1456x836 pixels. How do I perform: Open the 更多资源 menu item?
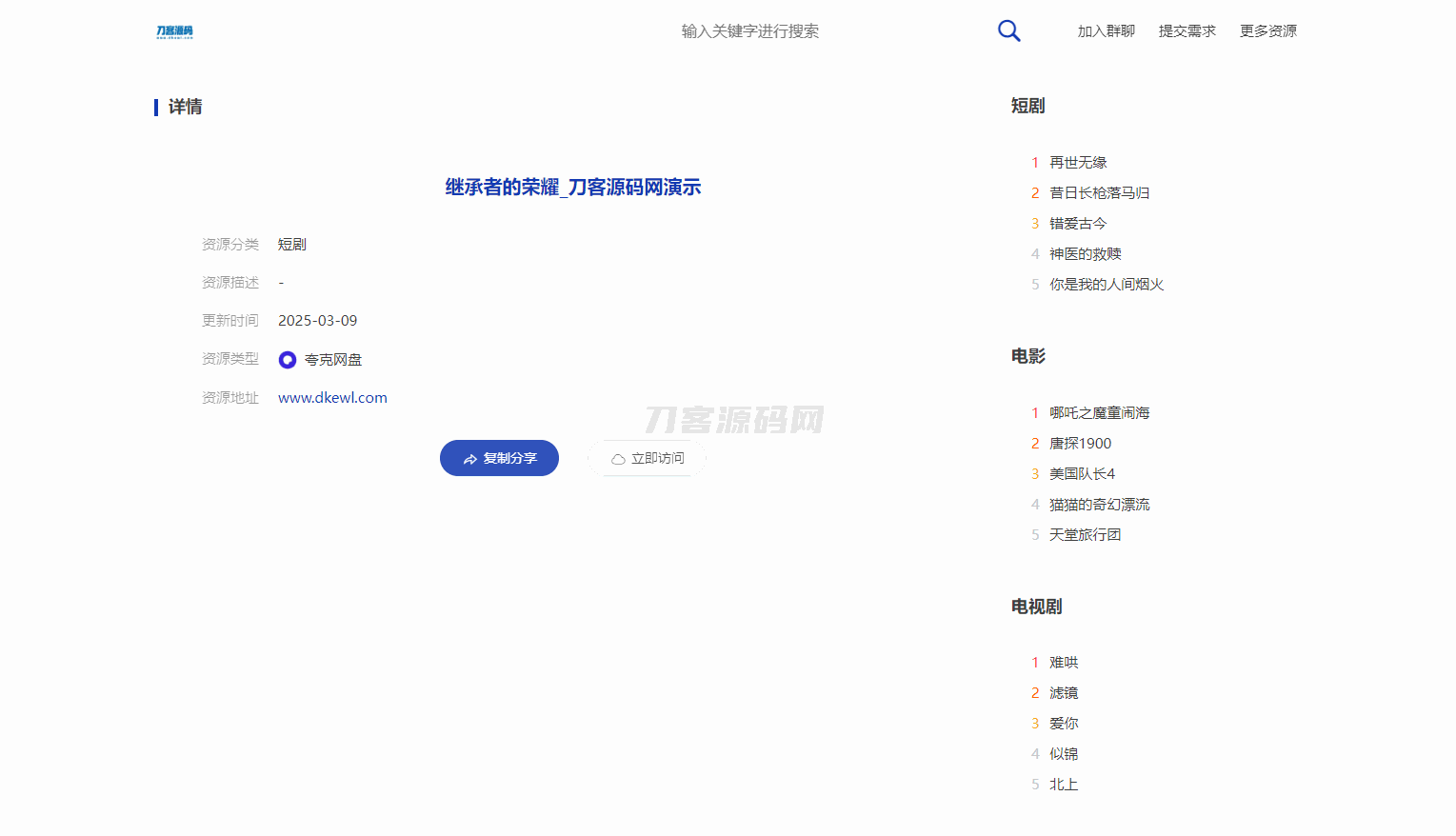(x=1267, y=31)
